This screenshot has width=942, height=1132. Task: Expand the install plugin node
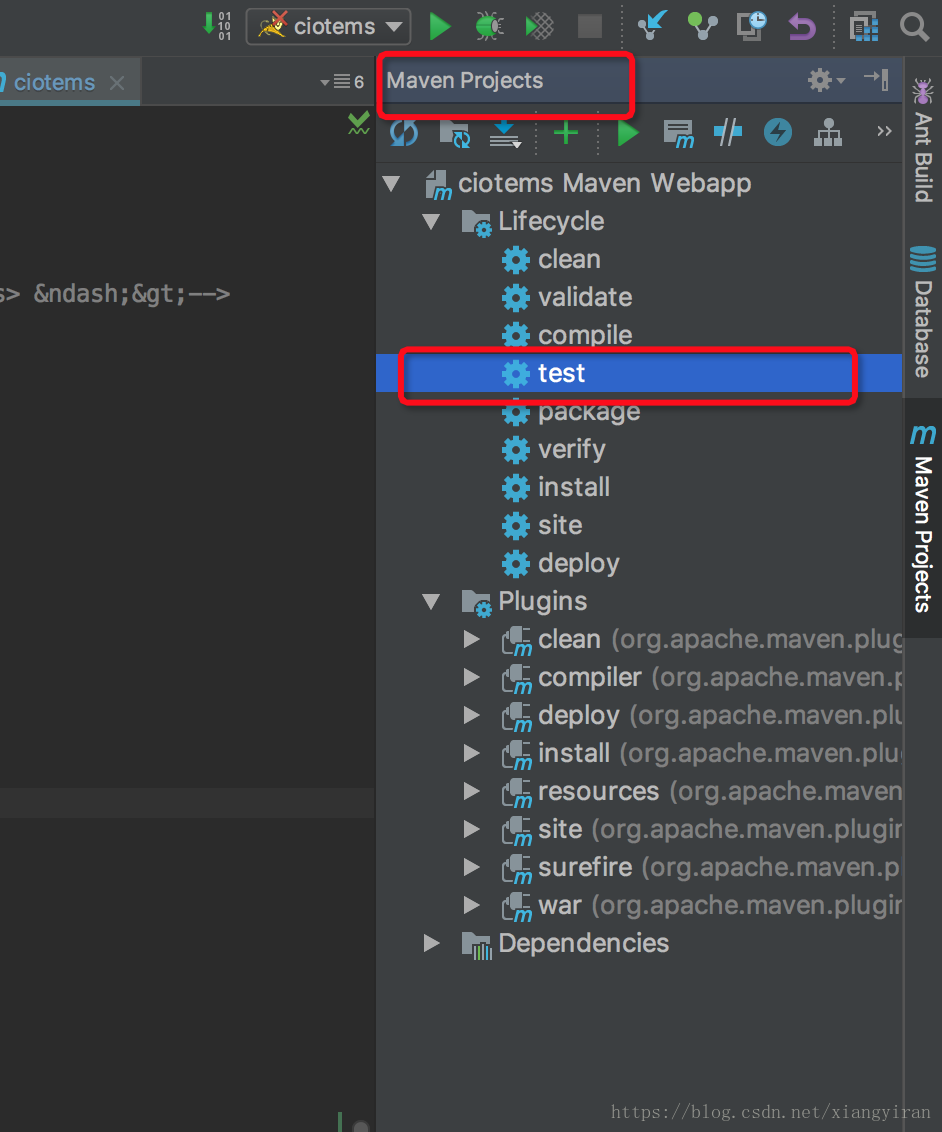[x=471, y=753]
